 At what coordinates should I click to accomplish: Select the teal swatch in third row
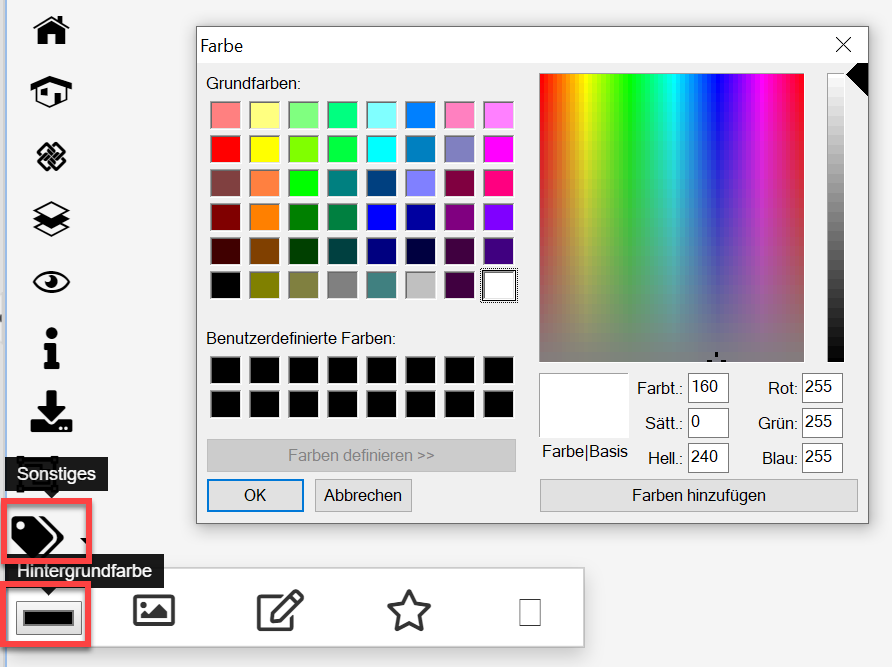pos(342,183)
